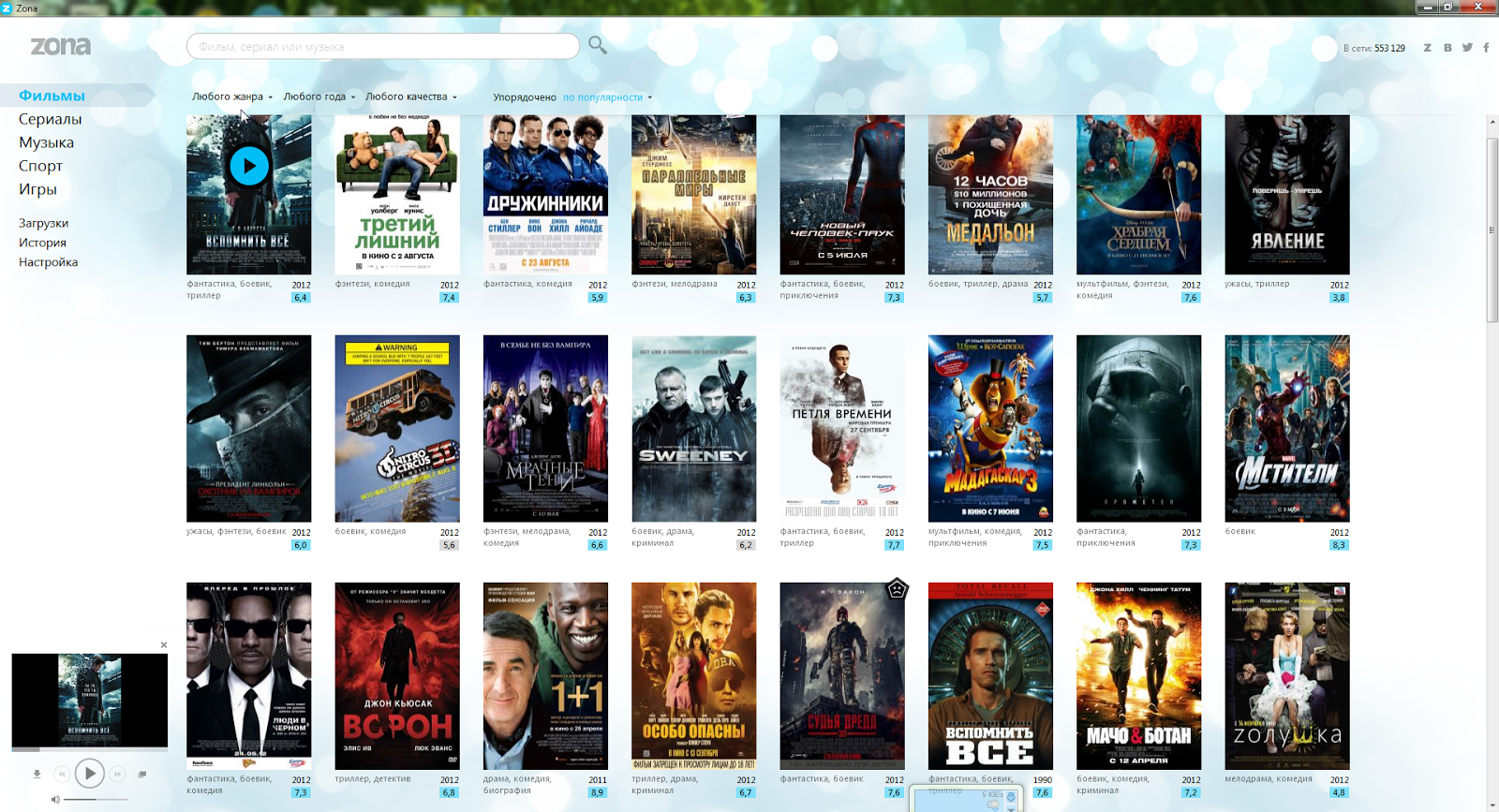Open the Загрузки page
1499x812 pixels.
coord(44,223)
